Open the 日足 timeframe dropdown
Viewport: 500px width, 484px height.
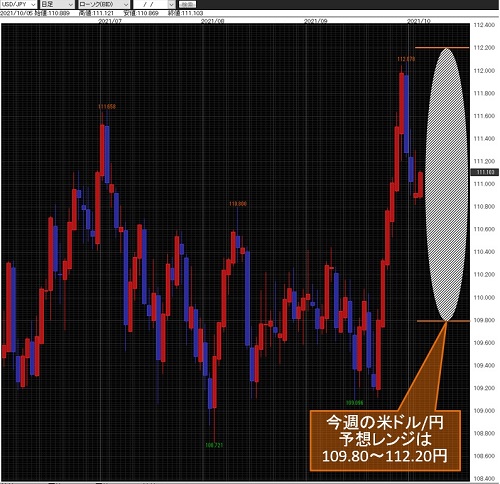(x=57, y=4)
